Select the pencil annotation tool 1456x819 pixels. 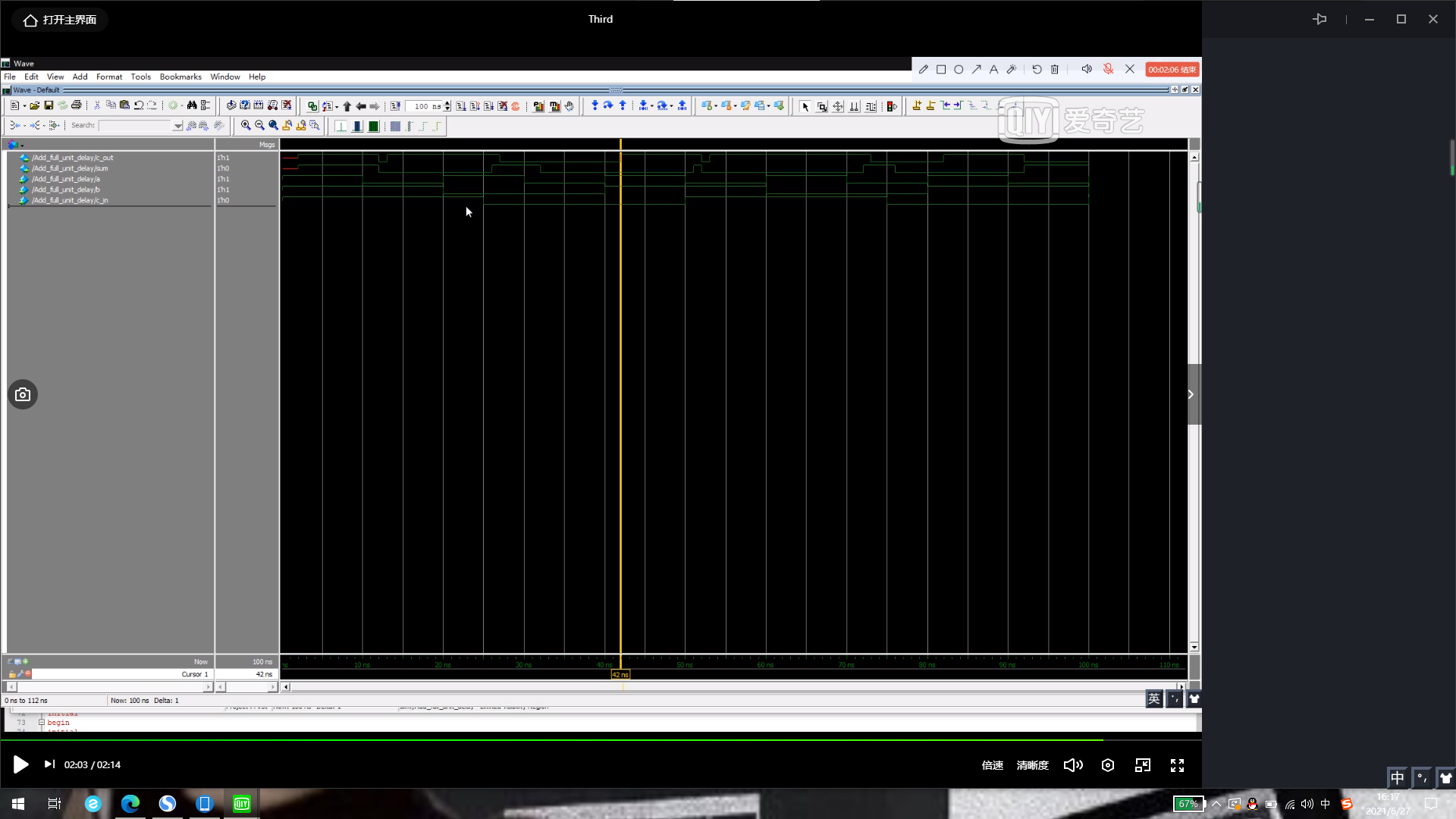(923, 69)
